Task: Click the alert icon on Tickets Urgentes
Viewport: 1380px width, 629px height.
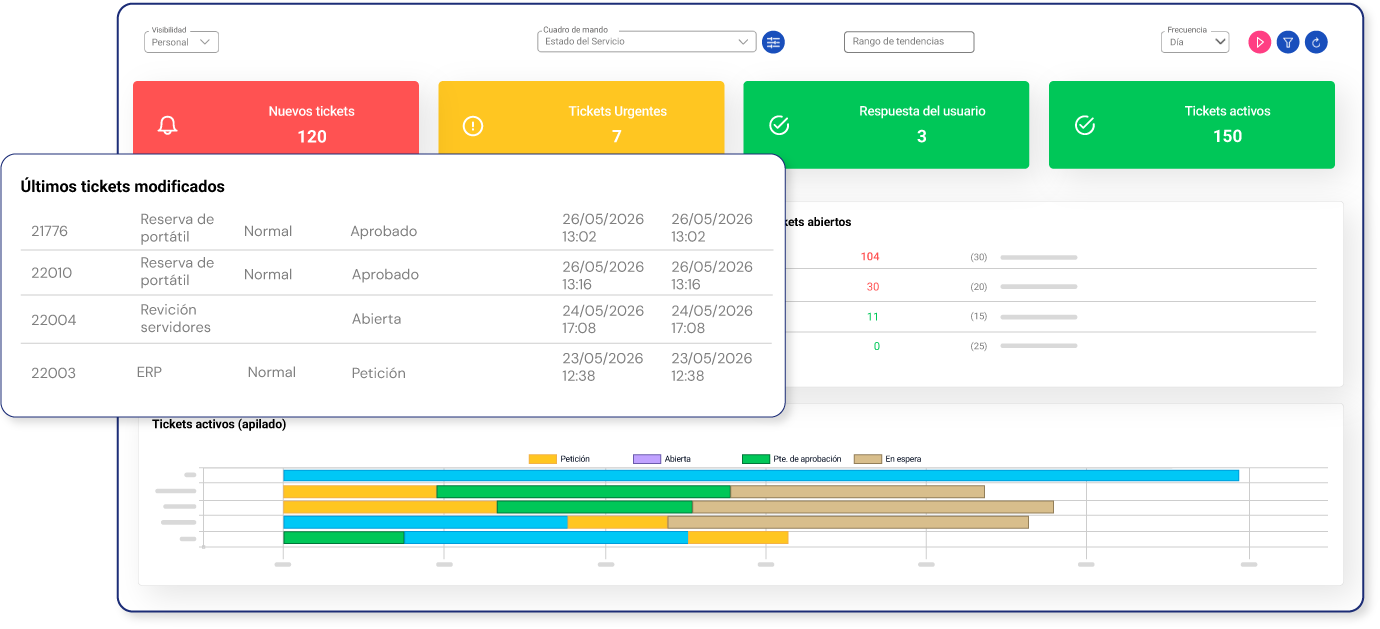Action: click(x=473, y=125)
